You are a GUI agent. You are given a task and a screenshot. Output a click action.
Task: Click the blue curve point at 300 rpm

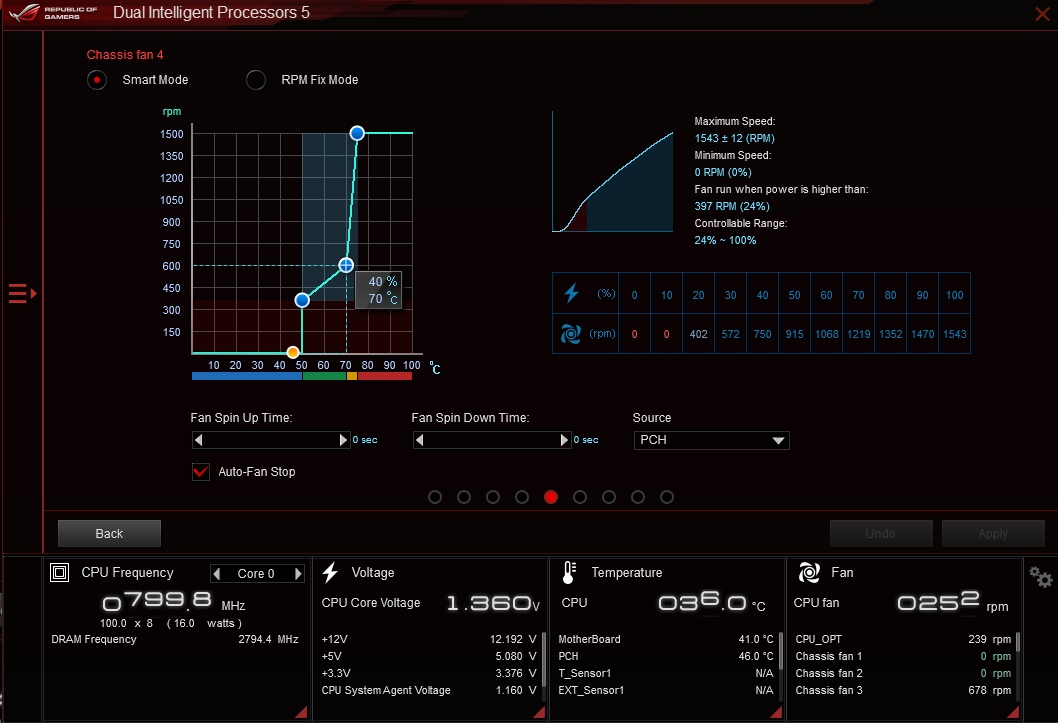point(302,300)
